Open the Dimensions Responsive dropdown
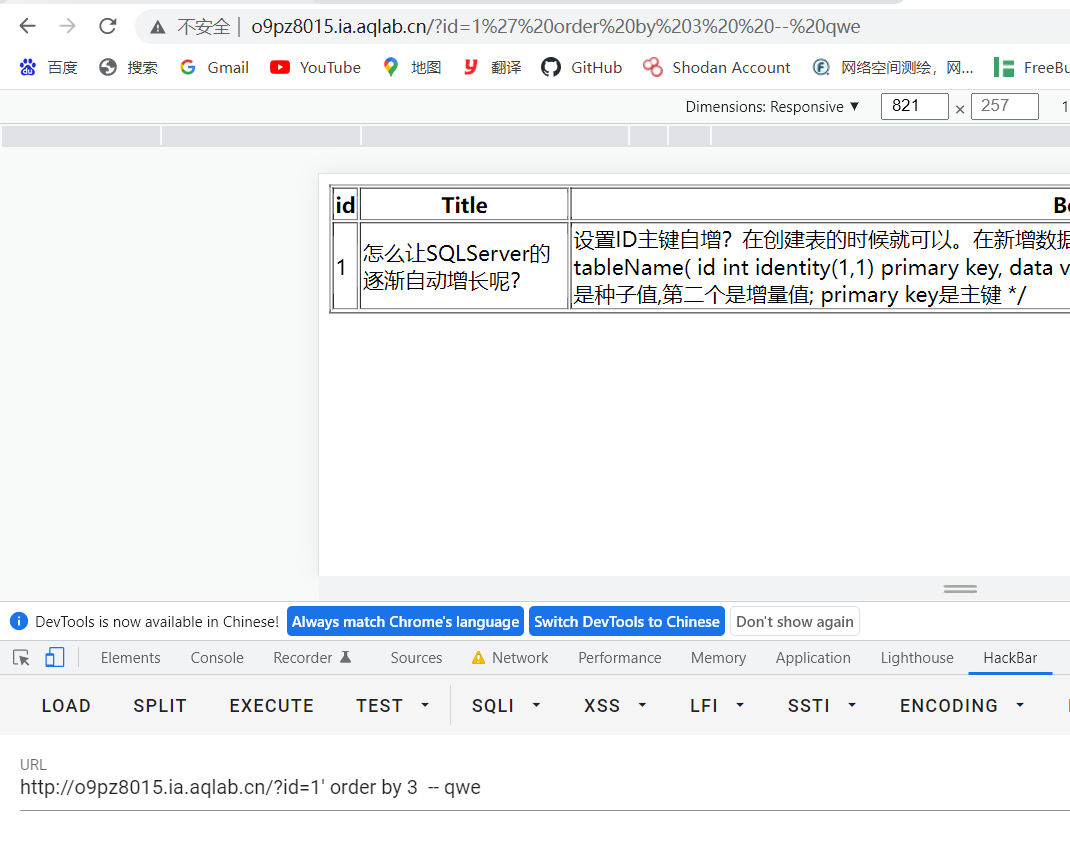This screenshot has height=847, width=1070. [772, 106]
